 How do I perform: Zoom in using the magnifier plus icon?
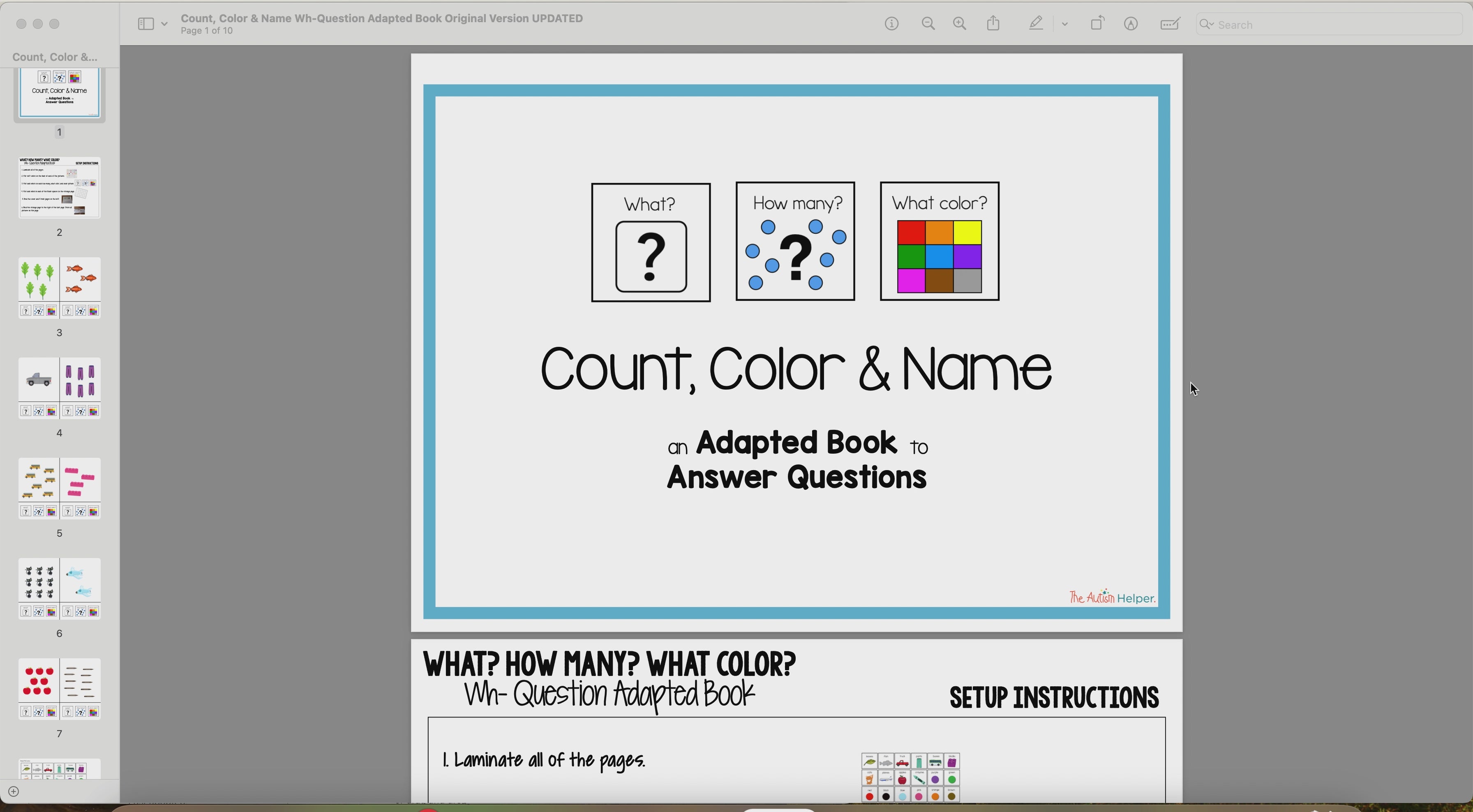960,23
